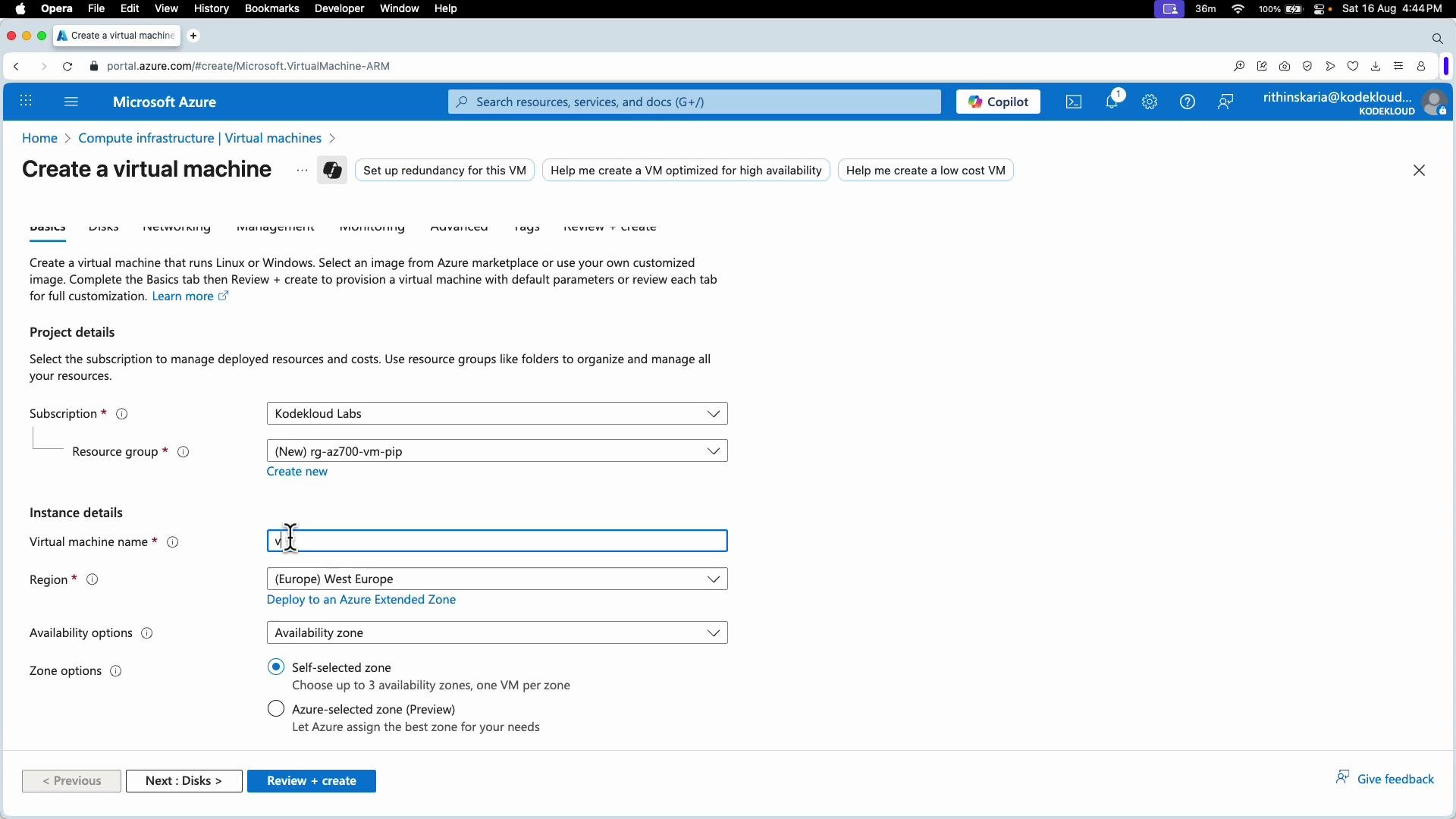Open portal settings gear
The width and height of the screenshot is (1456, 819).
[1150, 102]
